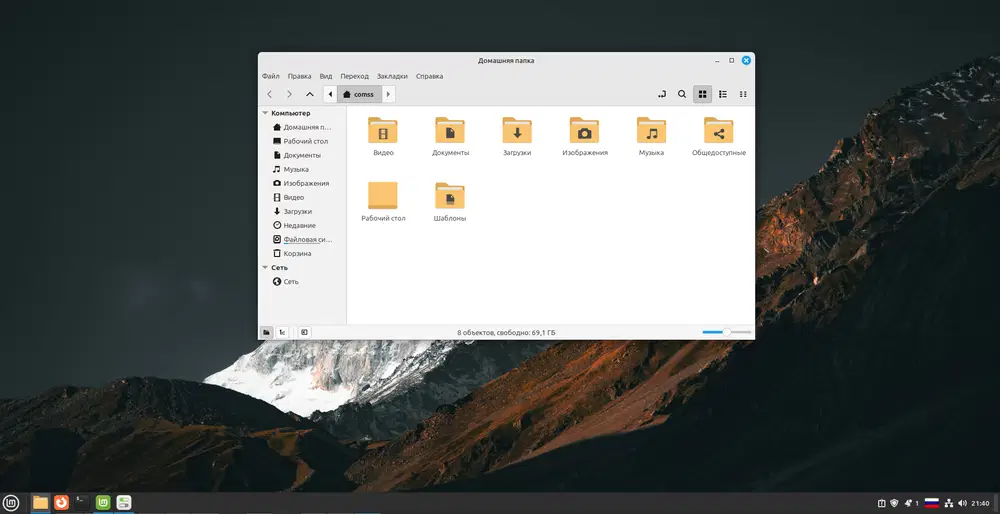Open notifications bell in the tray
Screen dimensions: 1000x514
coord(908,503)
